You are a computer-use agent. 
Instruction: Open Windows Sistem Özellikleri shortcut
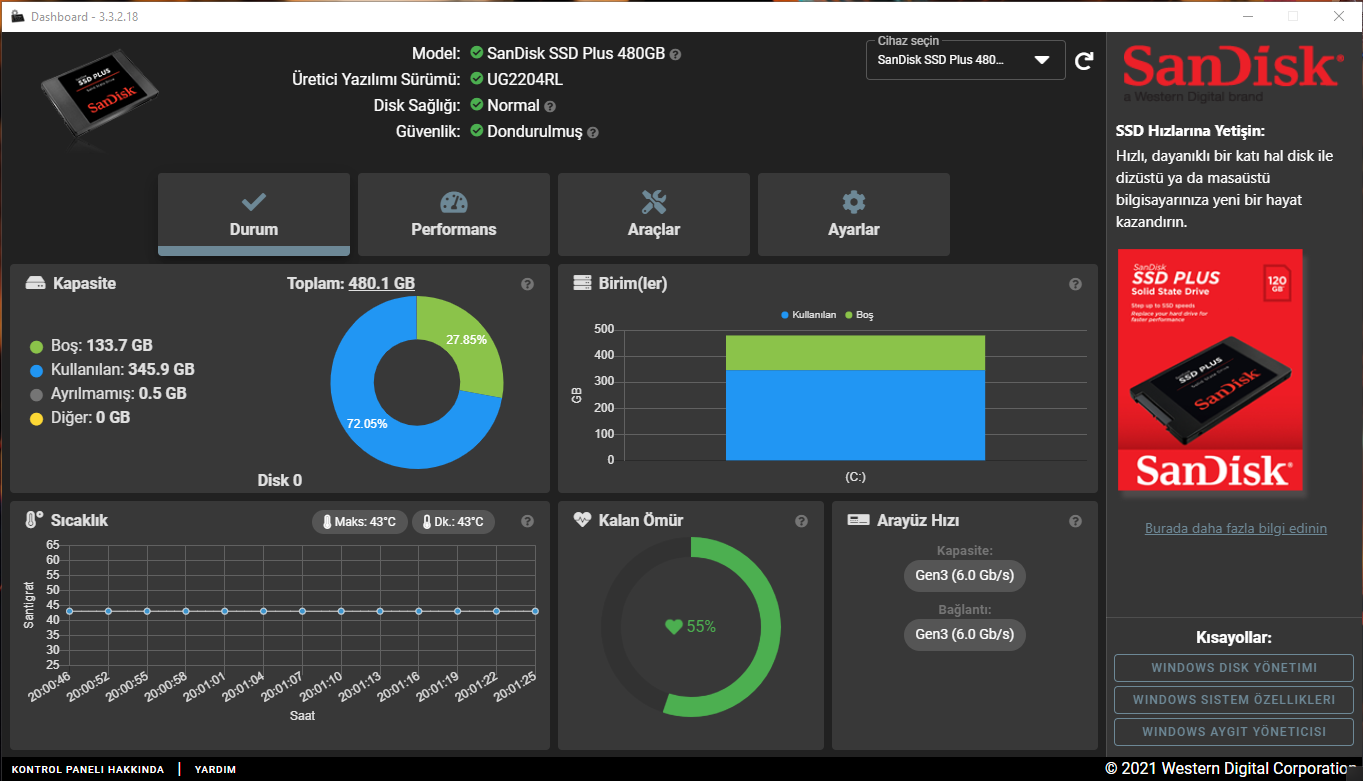click(1234, 700)
